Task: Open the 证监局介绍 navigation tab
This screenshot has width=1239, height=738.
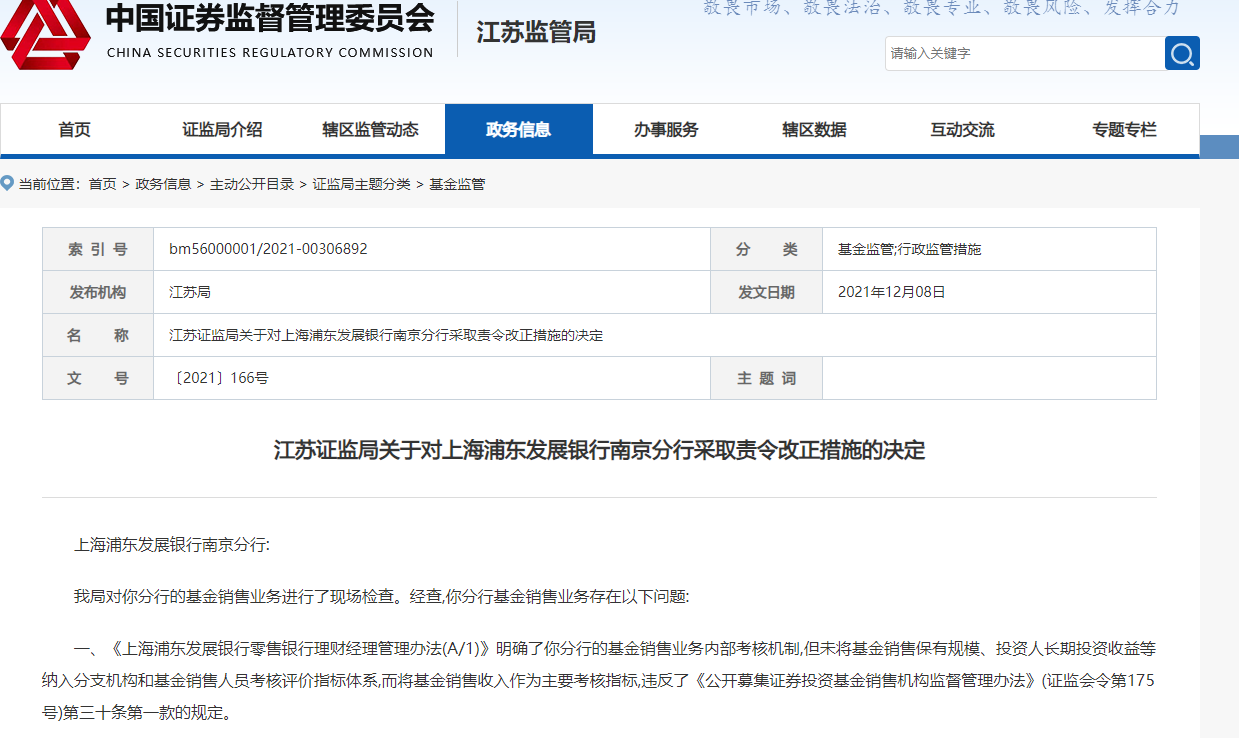Action: click(x=222, y=130)
